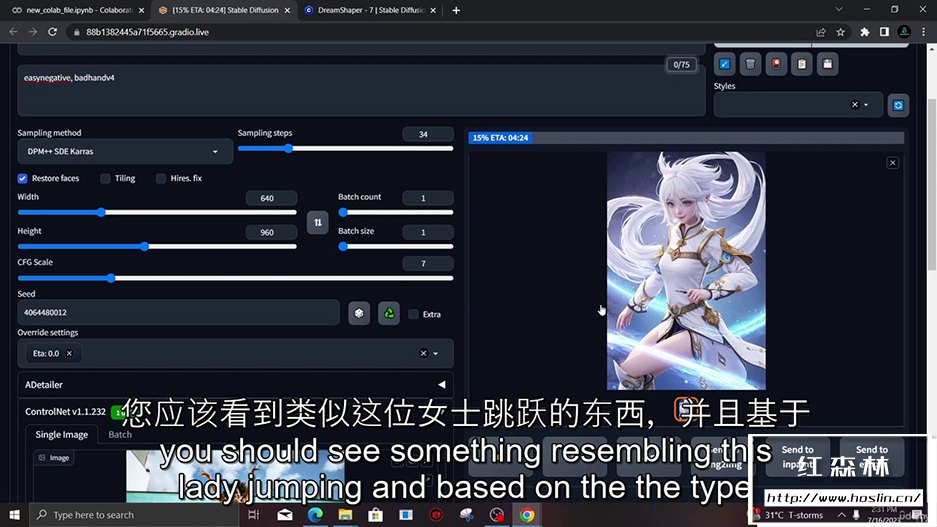This screenshot has height=527, width=937.
Task: Open the Styles dropdown arrow
Action: (x=866, y=105)
